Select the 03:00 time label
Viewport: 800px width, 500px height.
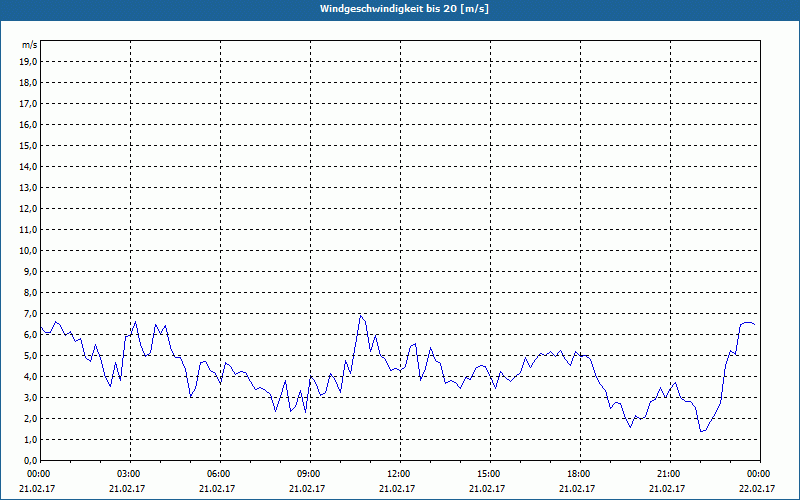click(x=130, y=474)
